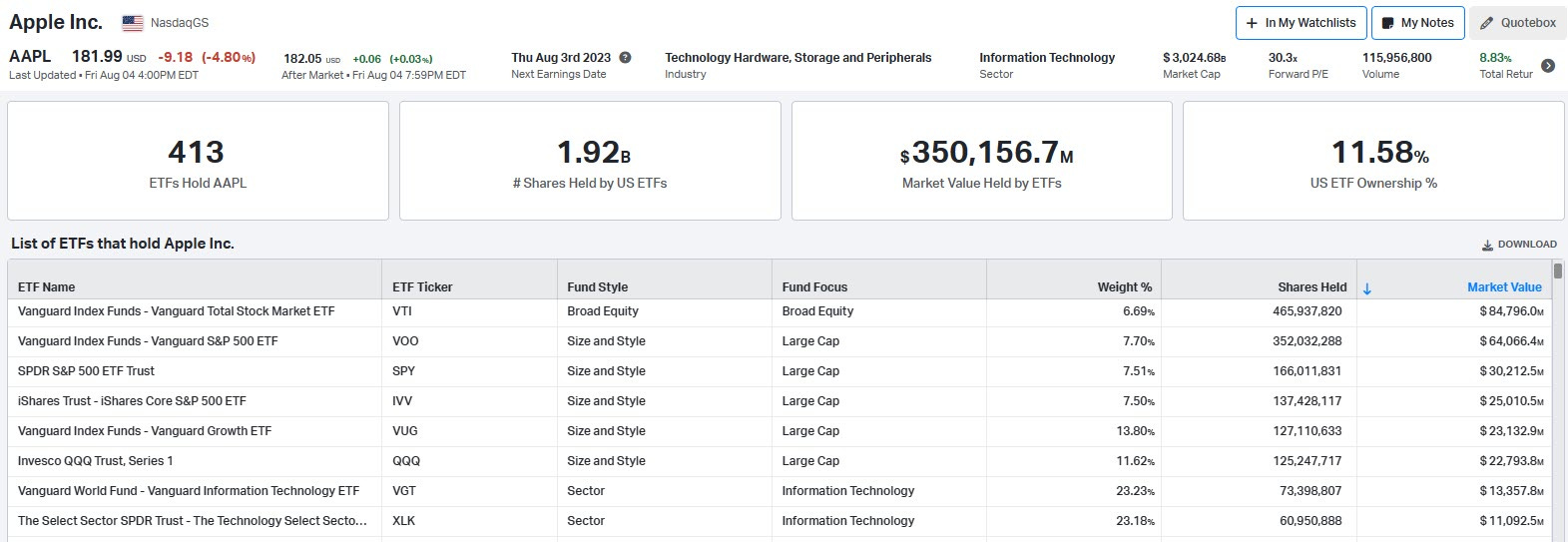Click the Apple Inc. company title
The width and height of the screenshot is (1568, 542).
[x=56, y=22]
